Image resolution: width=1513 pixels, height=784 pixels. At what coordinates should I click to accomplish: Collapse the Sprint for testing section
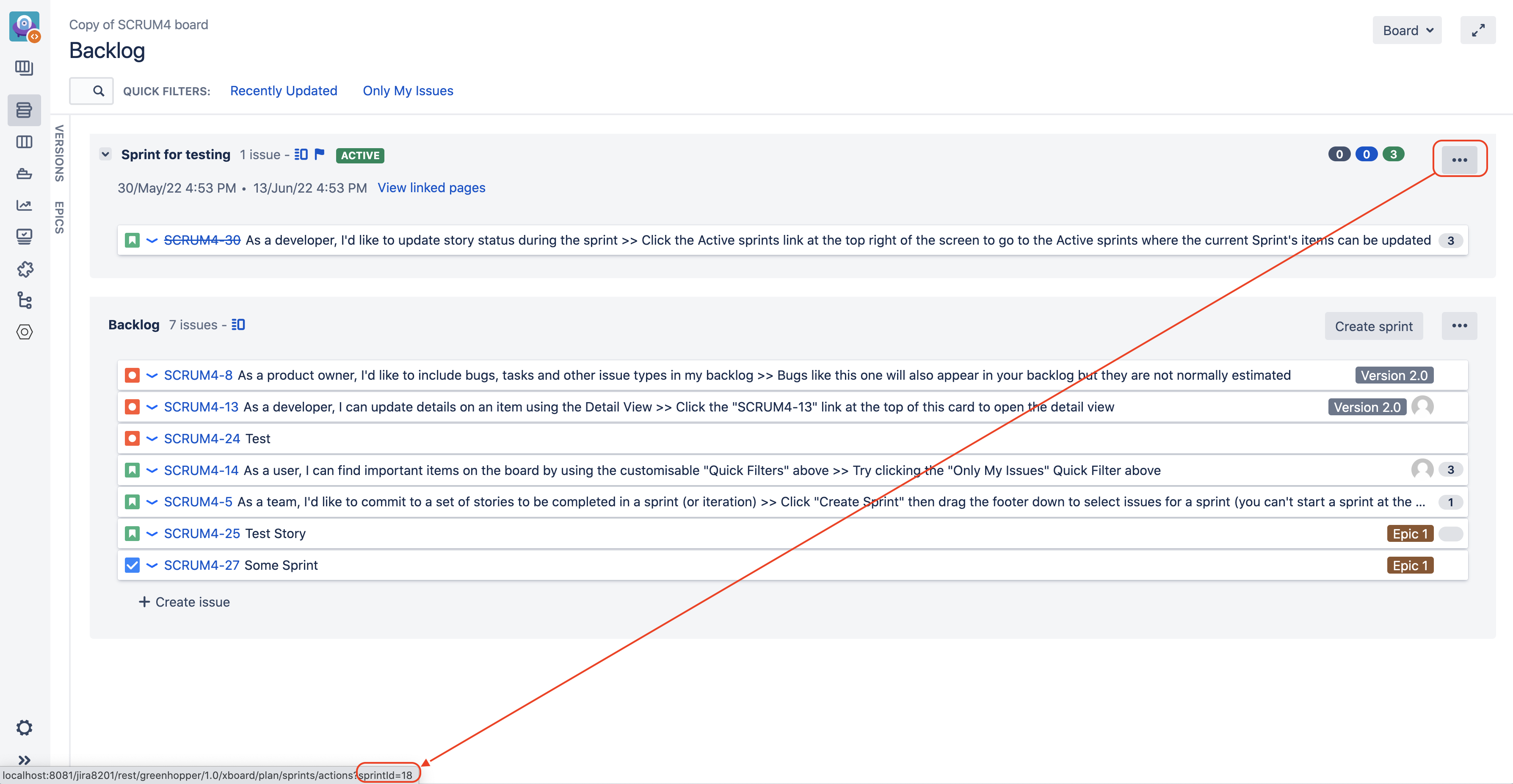(x=105, y=155)
